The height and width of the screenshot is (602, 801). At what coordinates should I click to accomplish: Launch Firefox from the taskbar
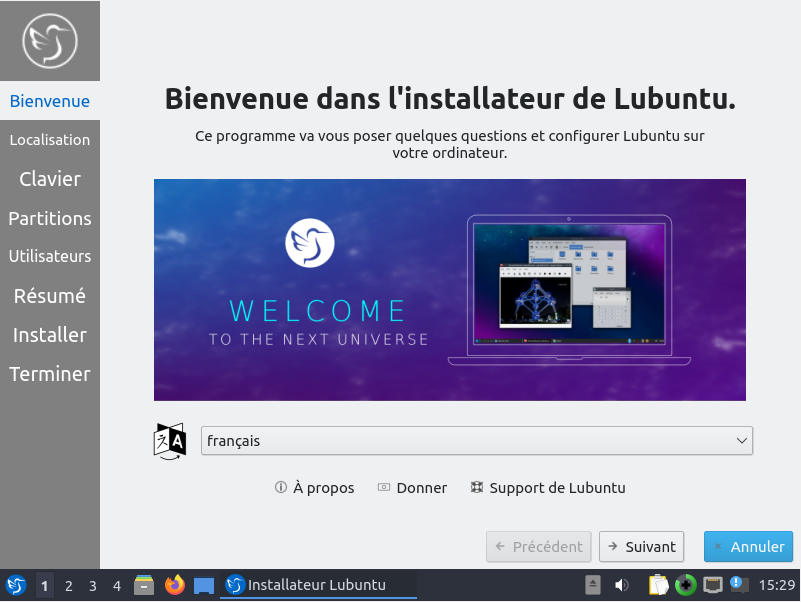pyautogui.click(x=174, y=585)
